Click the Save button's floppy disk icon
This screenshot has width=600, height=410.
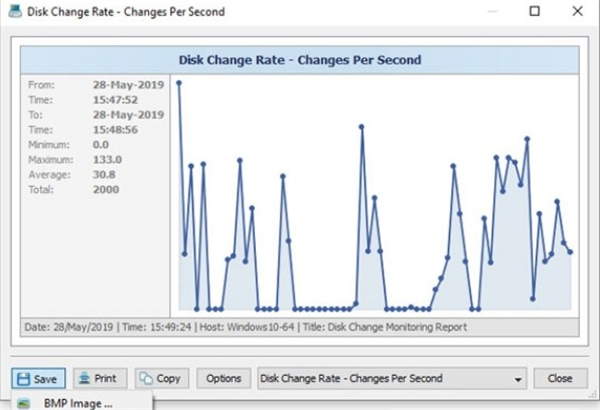[23, 379]
